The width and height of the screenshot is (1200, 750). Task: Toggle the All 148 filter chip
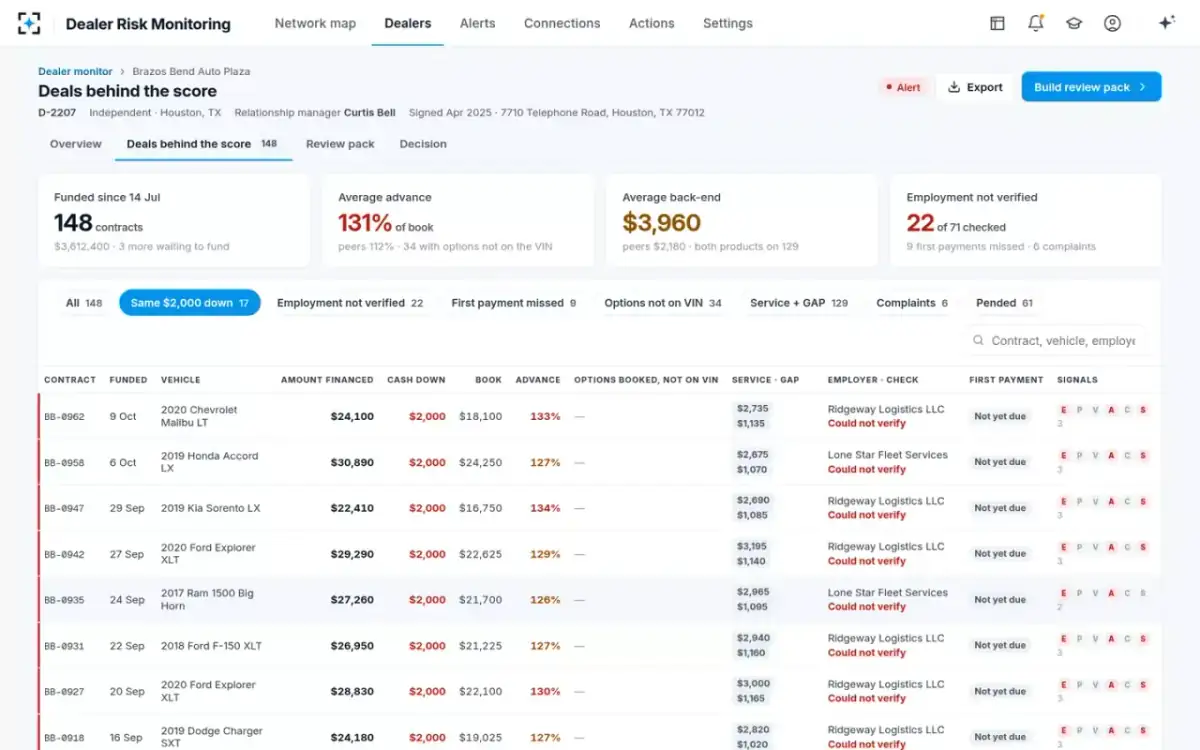point(84,303)
